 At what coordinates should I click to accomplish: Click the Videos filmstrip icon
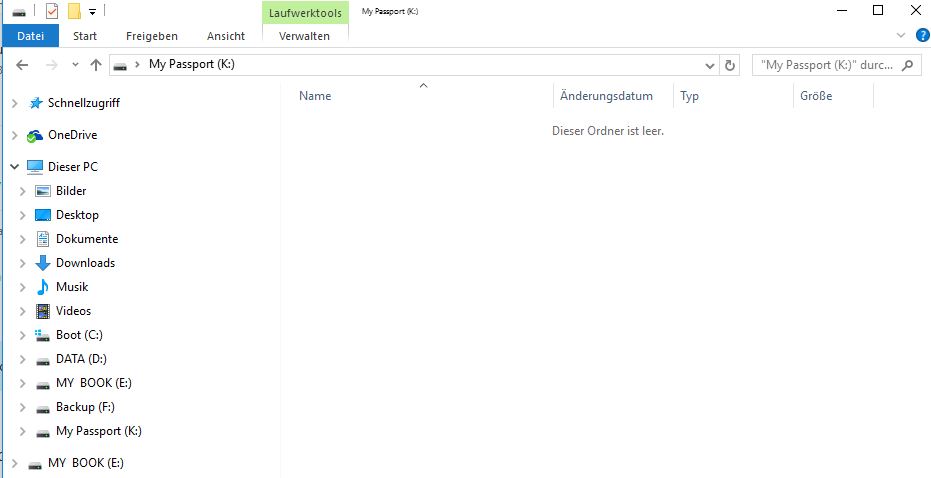pos(43,311)
